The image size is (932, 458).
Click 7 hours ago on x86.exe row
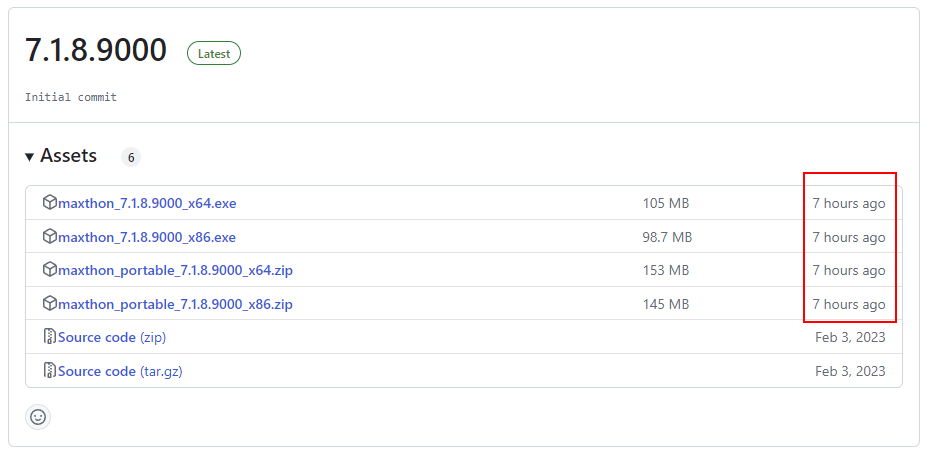[x=849, y=237]
